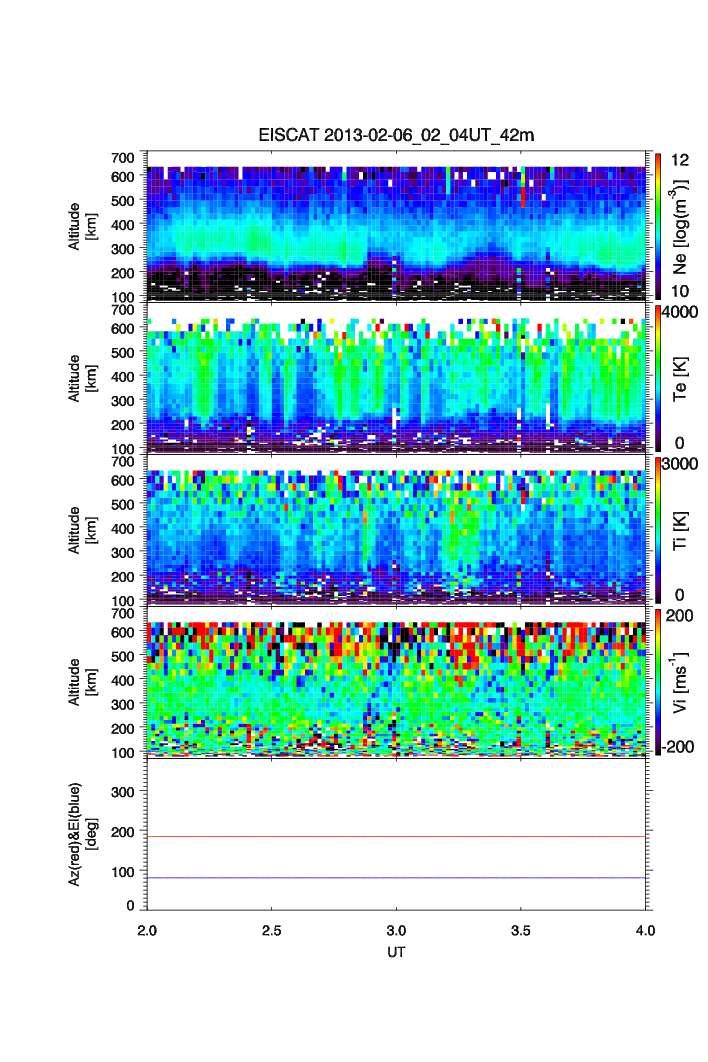708x1062 pixels.
Task: Click the Vi [ms-1] colorbar label
Action: (679, 682)
